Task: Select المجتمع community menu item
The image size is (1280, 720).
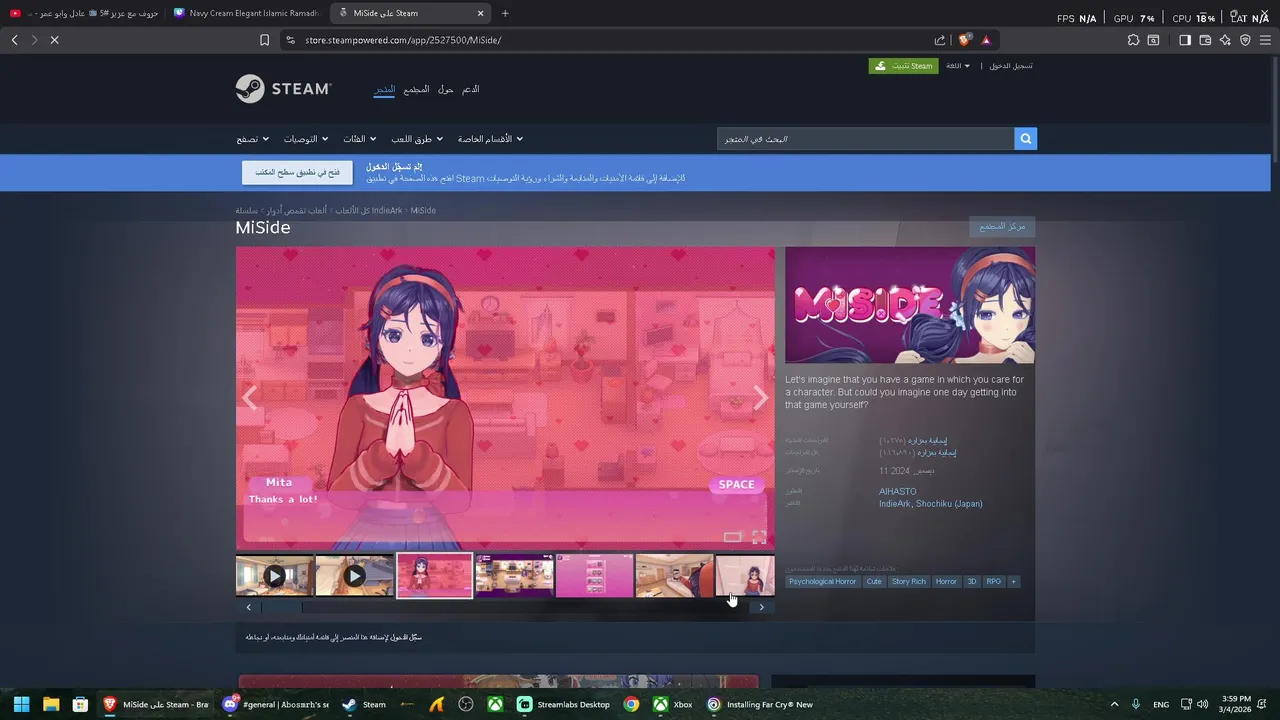Action: pyautogui.click(x=418, y=89)
